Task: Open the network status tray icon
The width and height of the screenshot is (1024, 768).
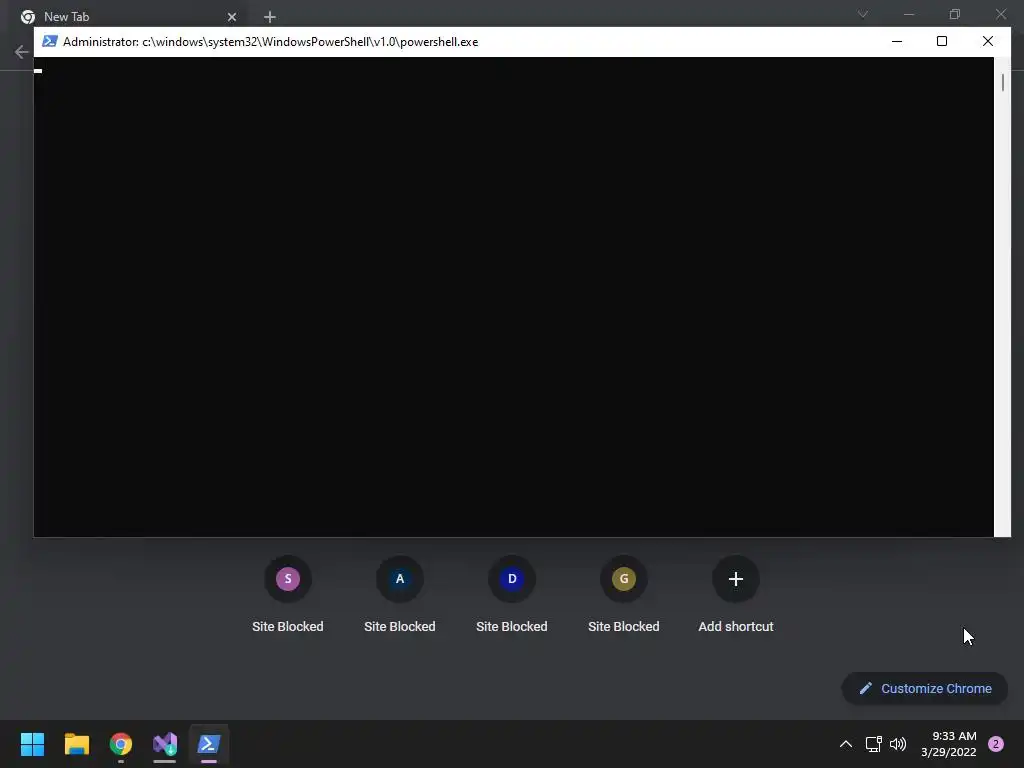Action: point(873,744)
